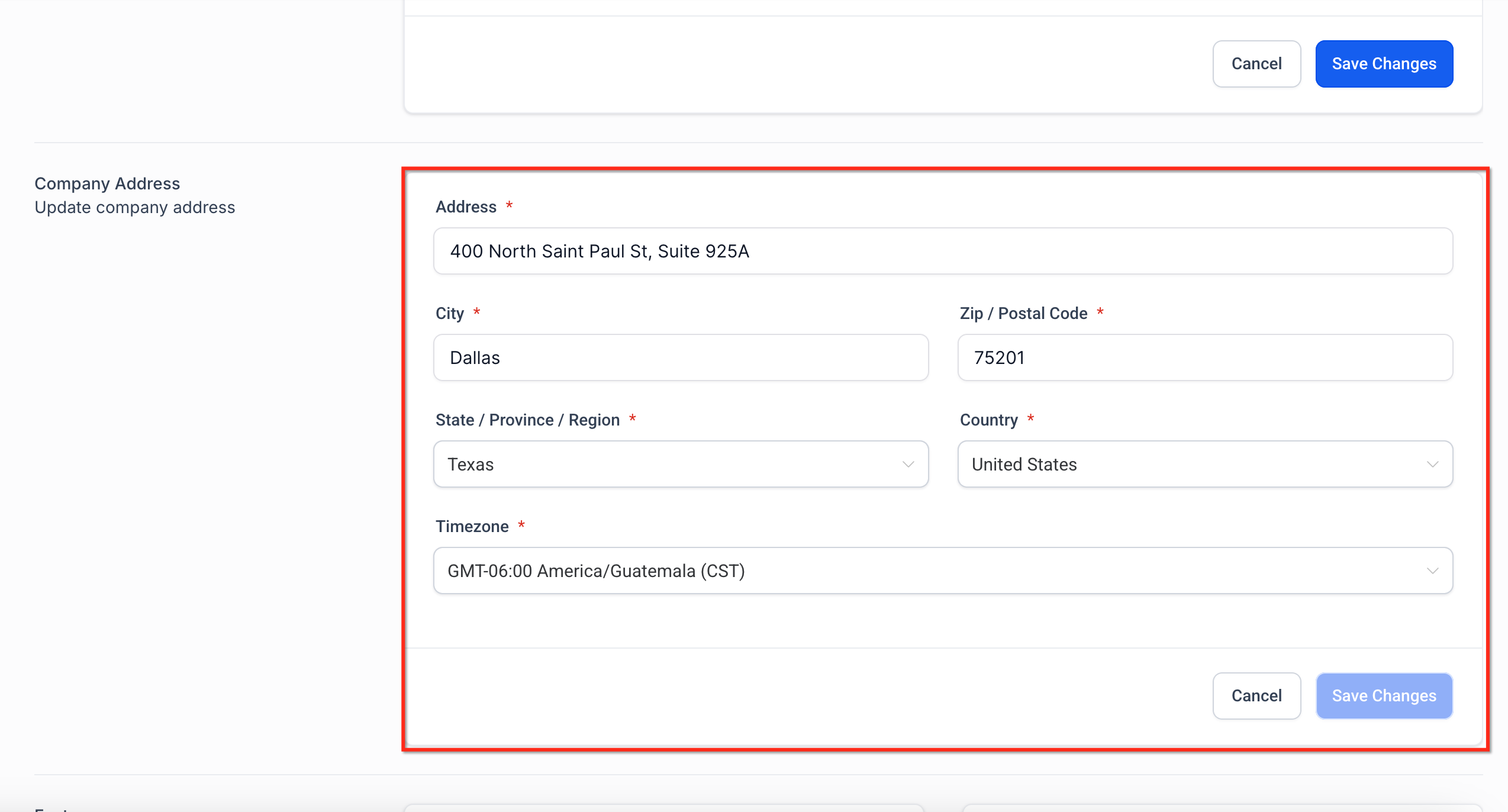Viewport: 1508px width, 812px height.
Task: Open the Timezone dropdown
Action: click(942, 570)
